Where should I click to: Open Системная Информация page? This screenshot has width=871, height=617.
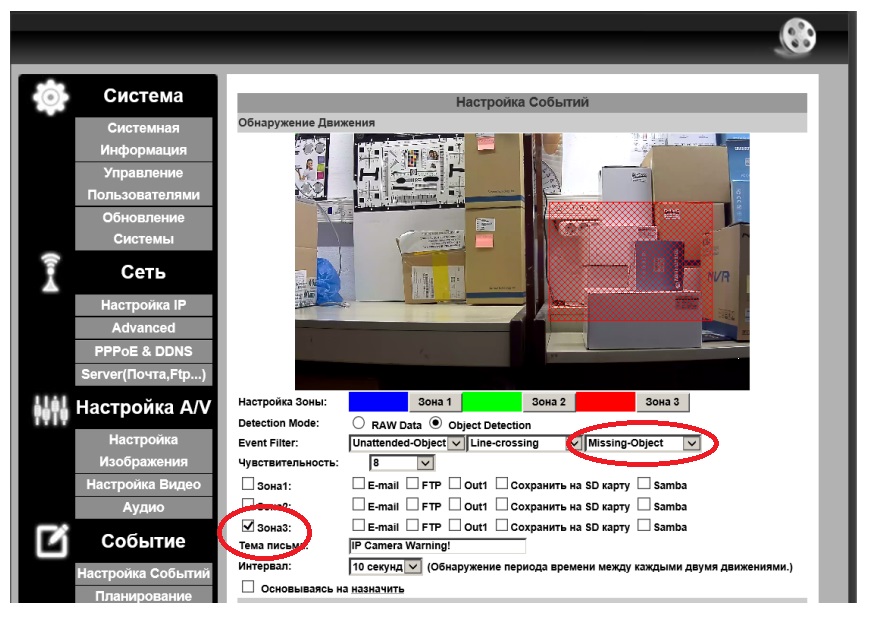[143, 139]
